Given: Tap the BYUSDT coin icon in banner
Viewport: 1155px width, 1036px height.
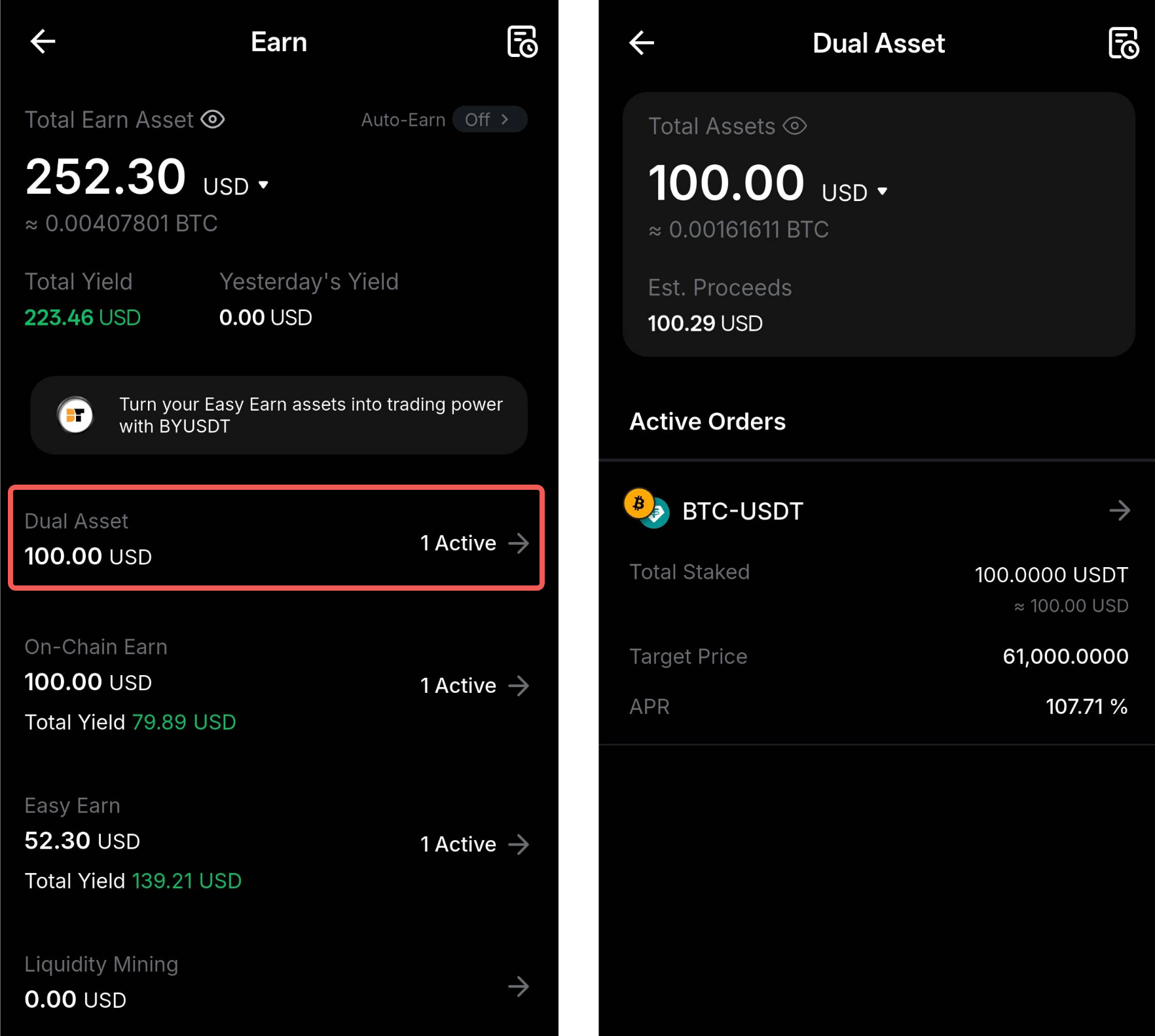Looking at the screenshot, I should click(x=75, y=415).
